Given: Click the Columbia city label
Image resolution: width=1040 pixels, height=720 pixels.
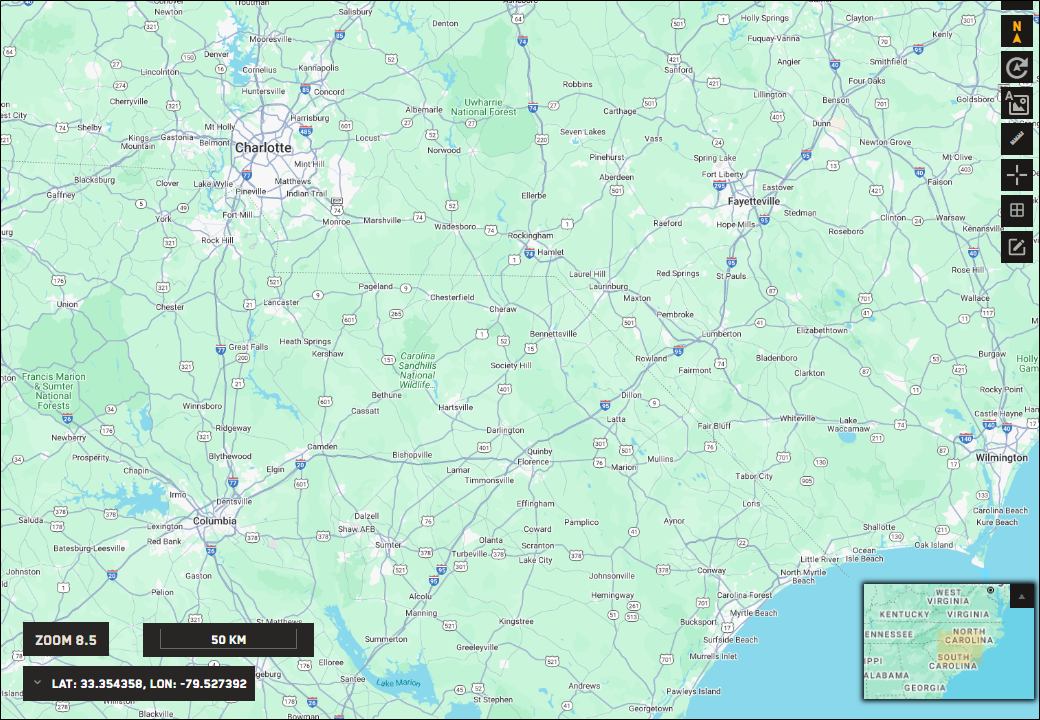Looking at the screenshot, I should tap(214, 521).
